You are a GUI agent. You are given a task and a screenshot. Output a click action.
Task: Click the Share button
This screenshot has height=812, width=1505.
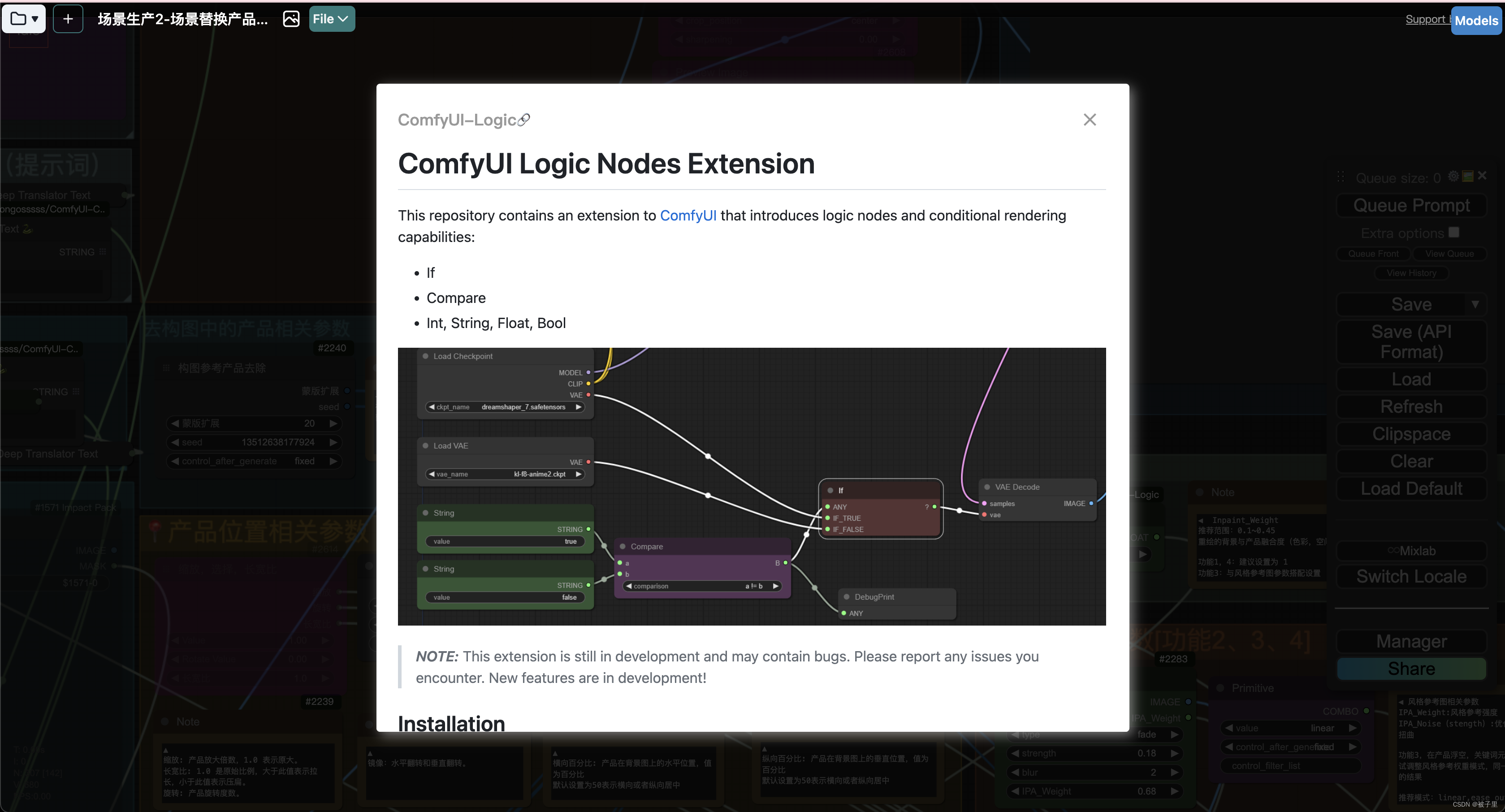1411,669
